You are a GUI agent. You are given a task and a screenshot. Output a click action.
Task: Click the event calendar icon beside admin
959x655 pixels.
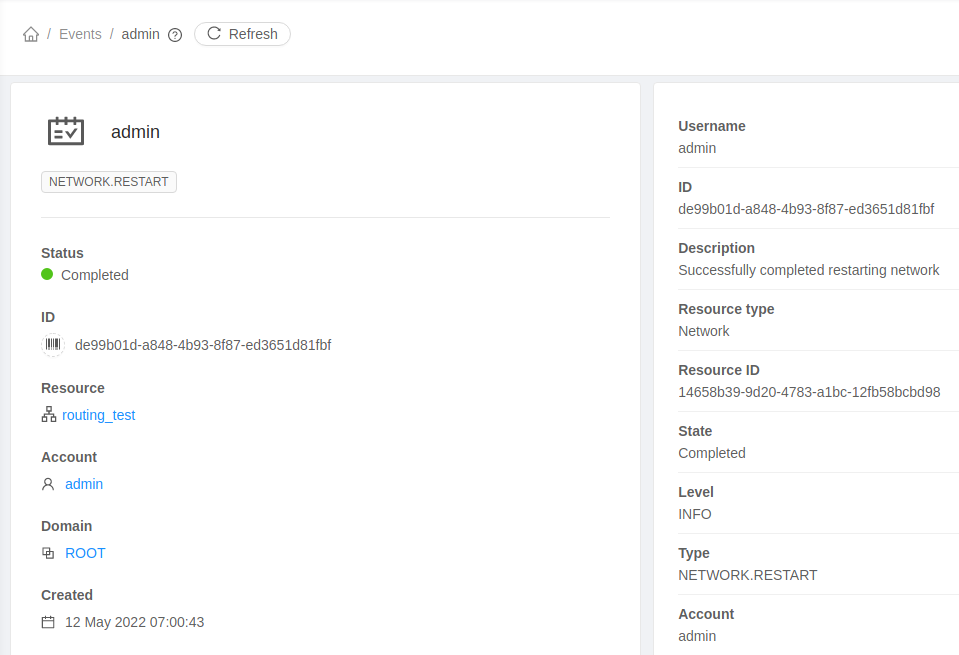(66, 131)
